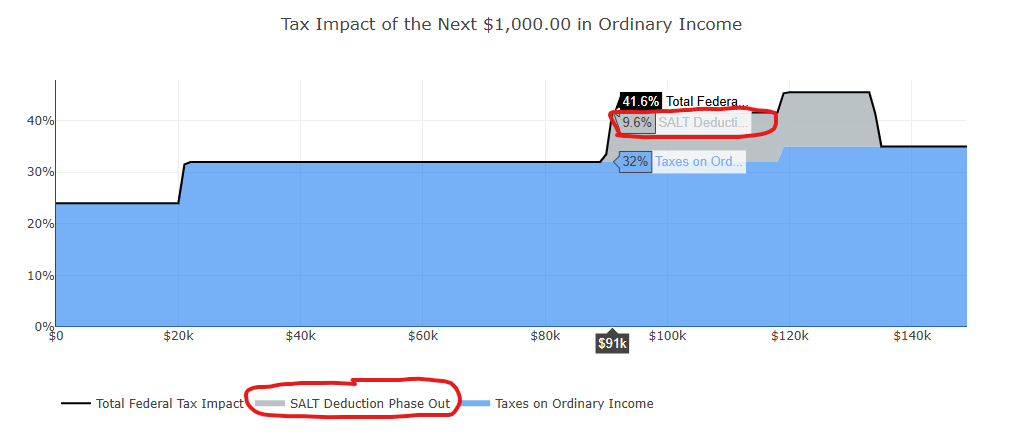Click the $0 x-axis origin label

pyautogui.click(x=56, y=336)
